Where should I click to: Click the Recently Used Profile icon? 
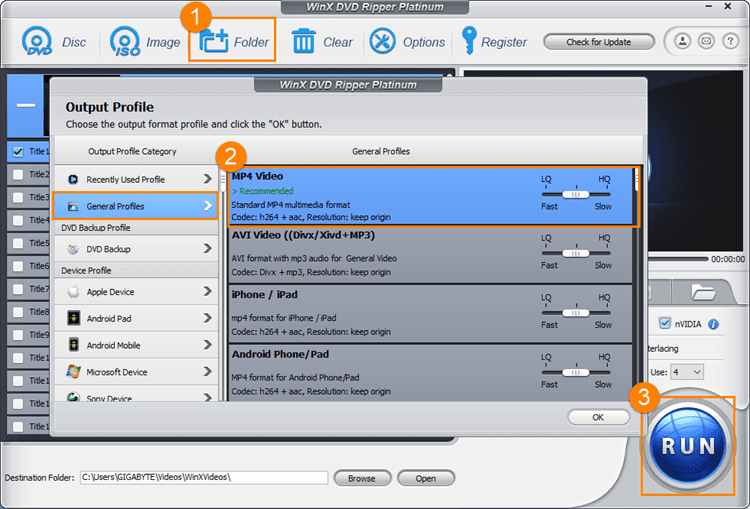pos(73,179)
